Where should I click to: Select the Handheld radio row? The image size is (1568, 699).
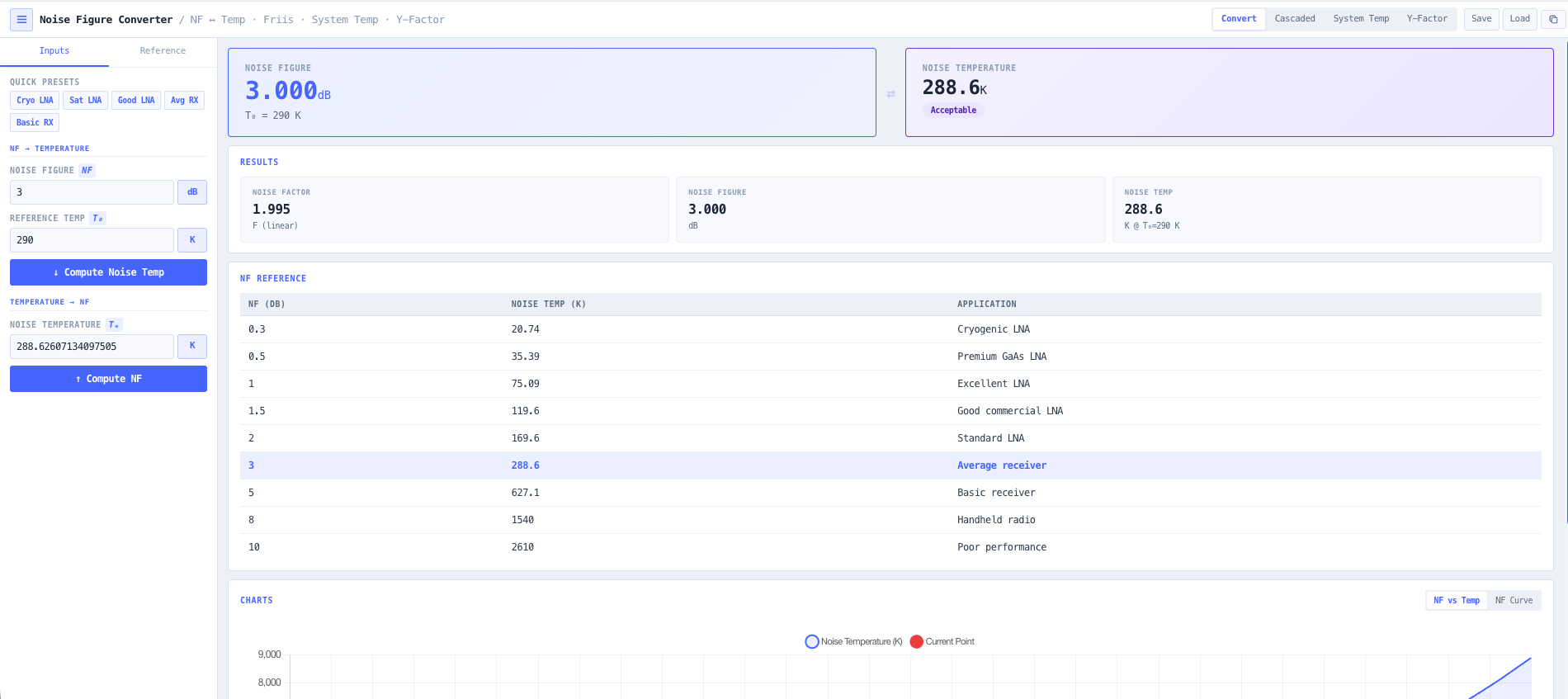pyautogui.click(x=890, y=520)
